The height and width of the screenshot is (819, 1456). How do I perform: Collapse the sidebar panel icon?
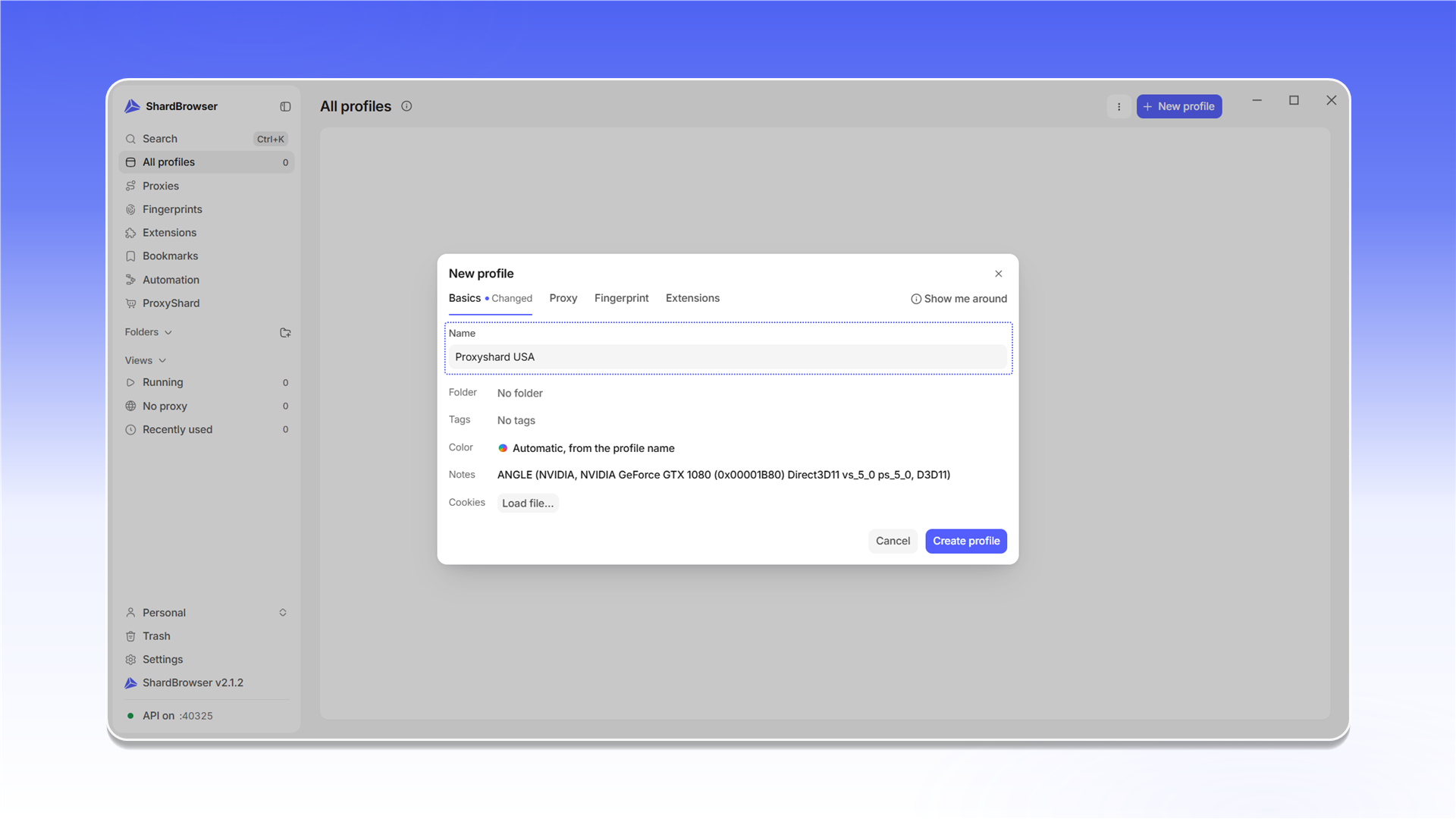click(x=285, y=107)
